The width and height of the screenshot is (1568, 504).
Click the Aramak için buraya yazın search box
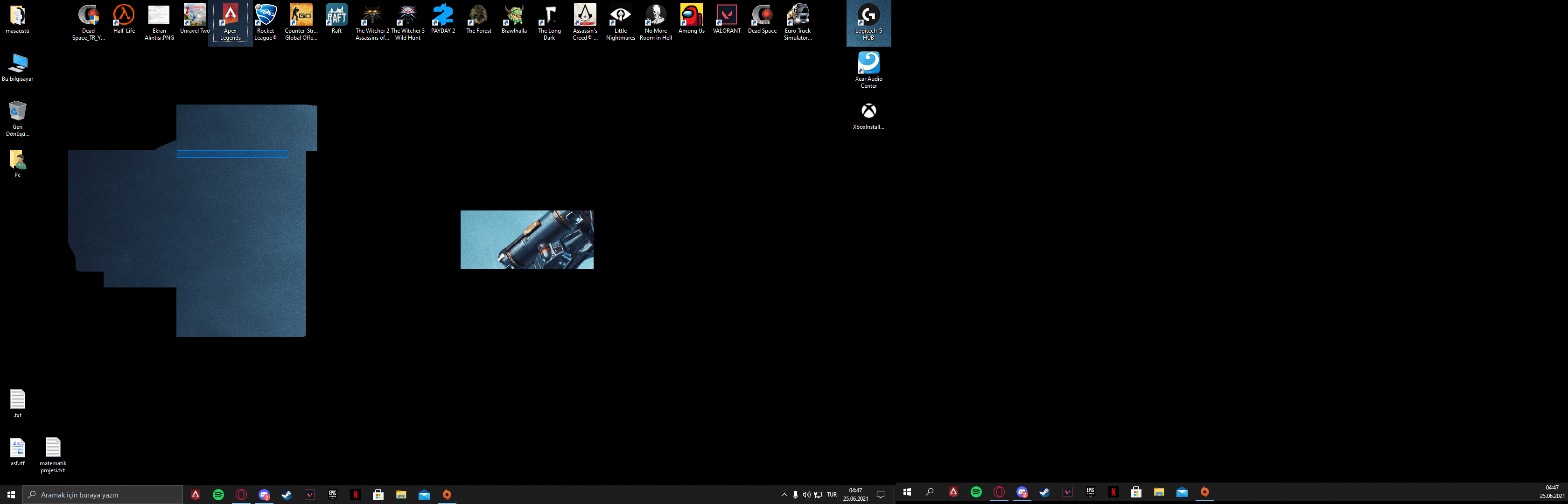(x=104, y=495)
